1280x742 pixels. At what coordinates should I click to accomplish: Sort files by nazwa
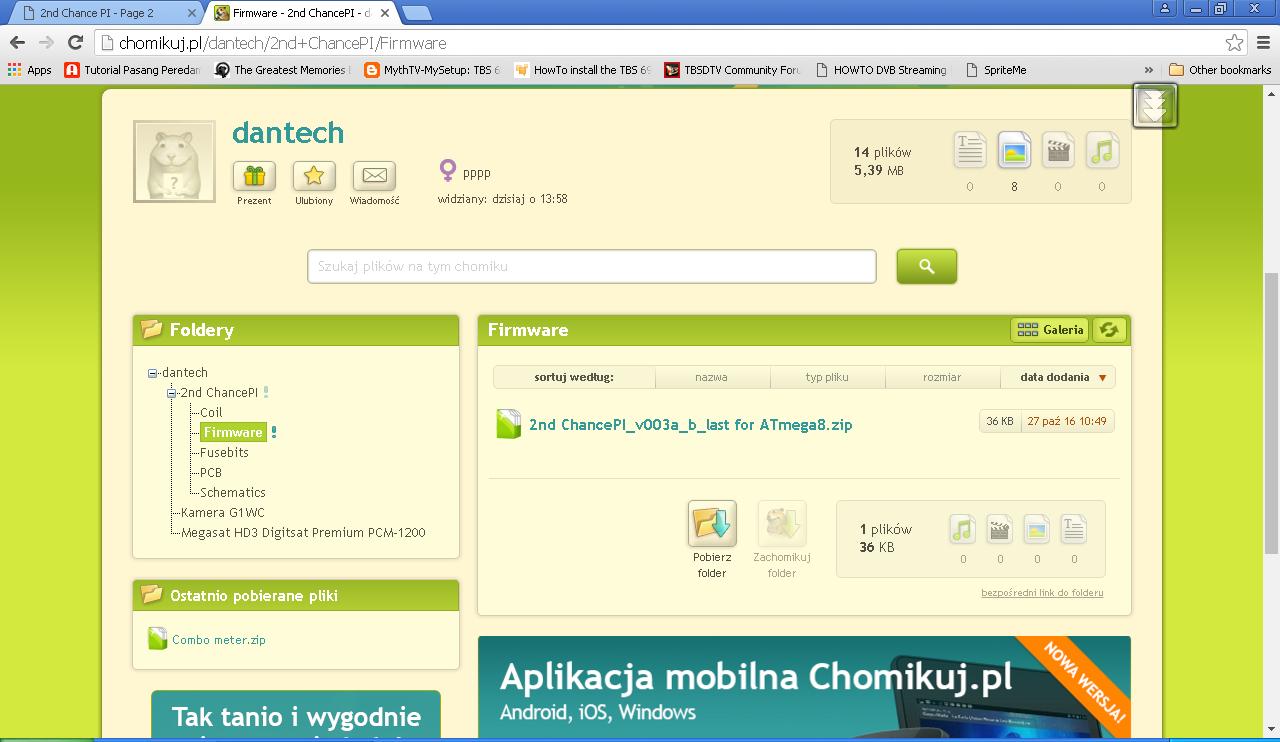(x=712, y=377)
